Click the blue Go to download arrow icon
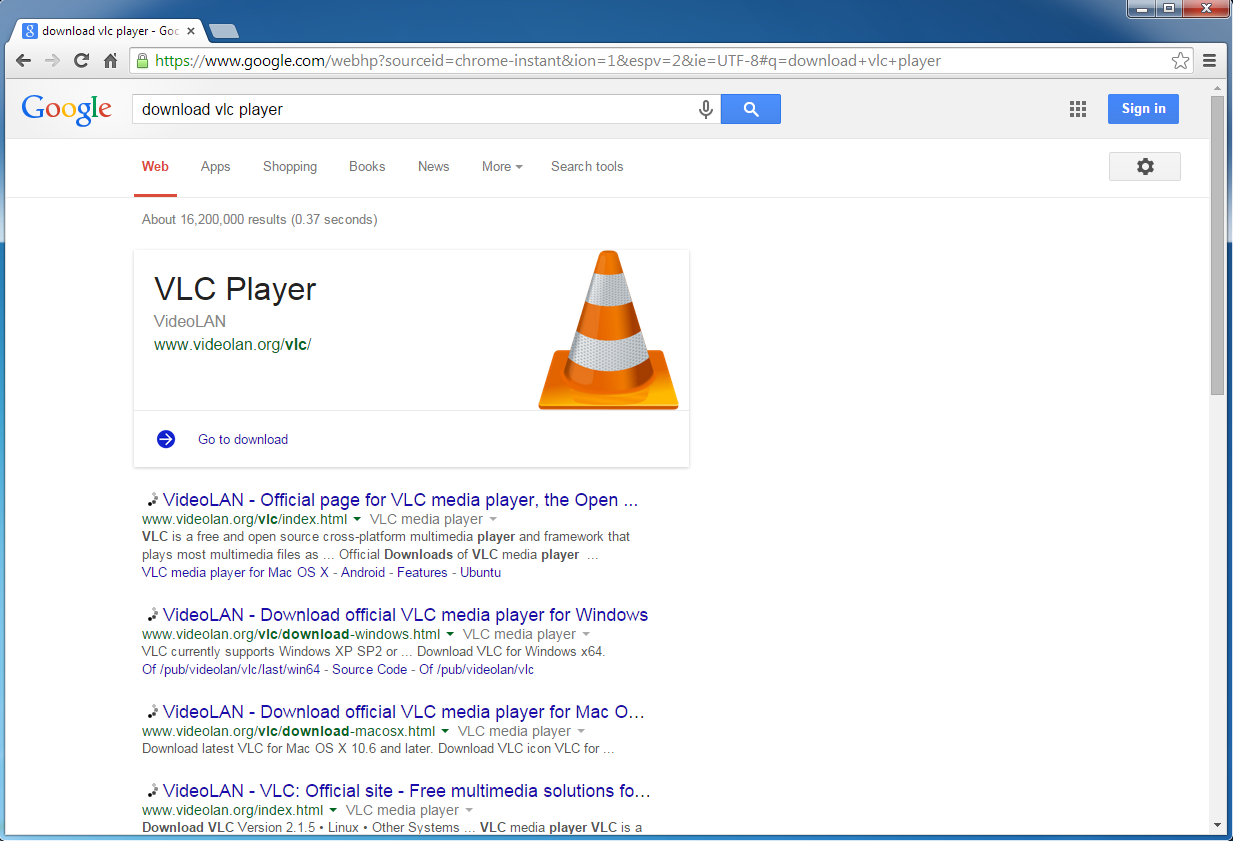 tap(166, 439)
